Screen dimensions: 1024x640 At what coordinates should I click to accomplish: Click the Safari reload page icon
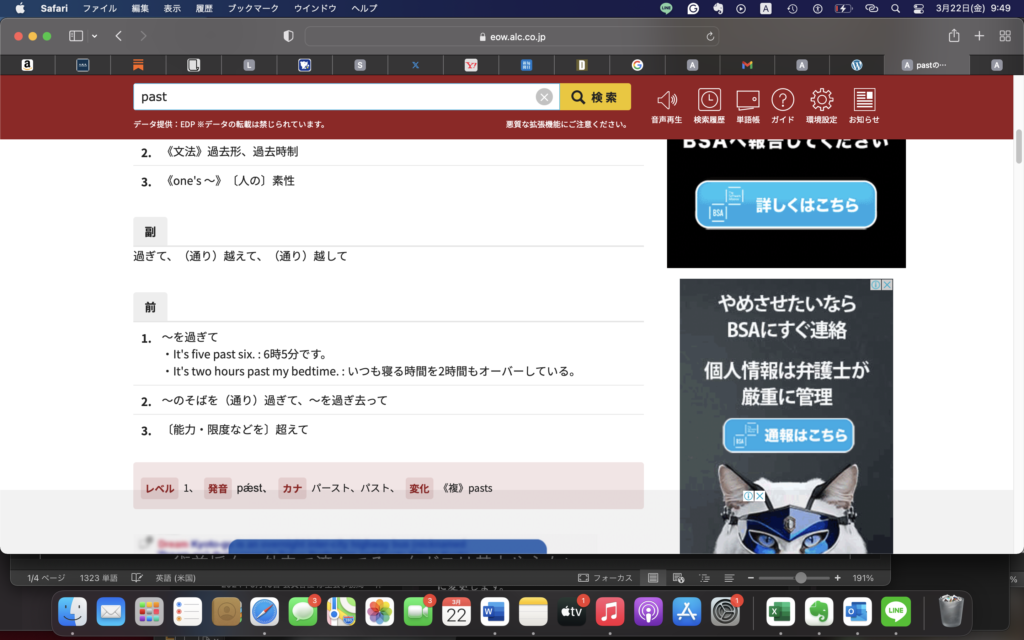coord(711,36)
